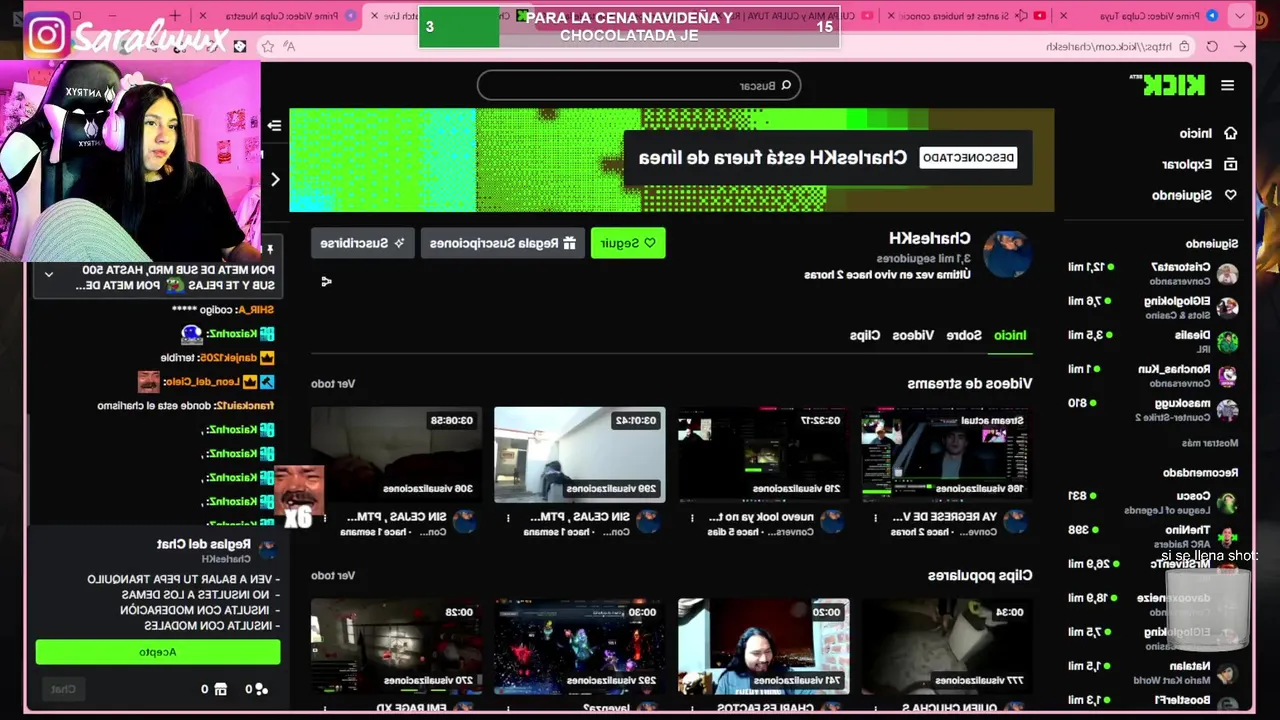The height and width of the screenshot is (720, 1280).
Task: Click the browser back arrow icon
Action: (x=1241, y=46)
